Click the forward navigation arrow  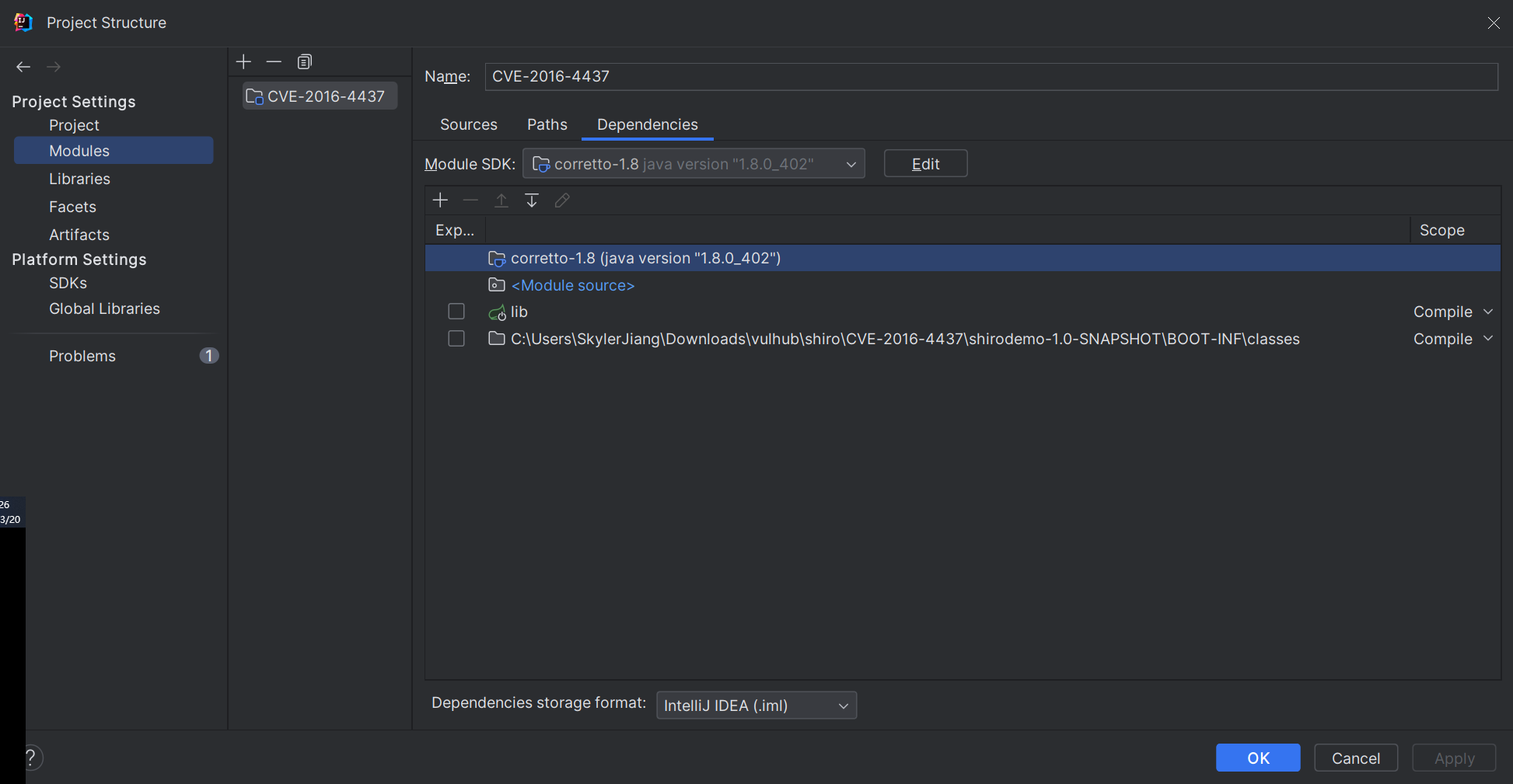point(54,67)
